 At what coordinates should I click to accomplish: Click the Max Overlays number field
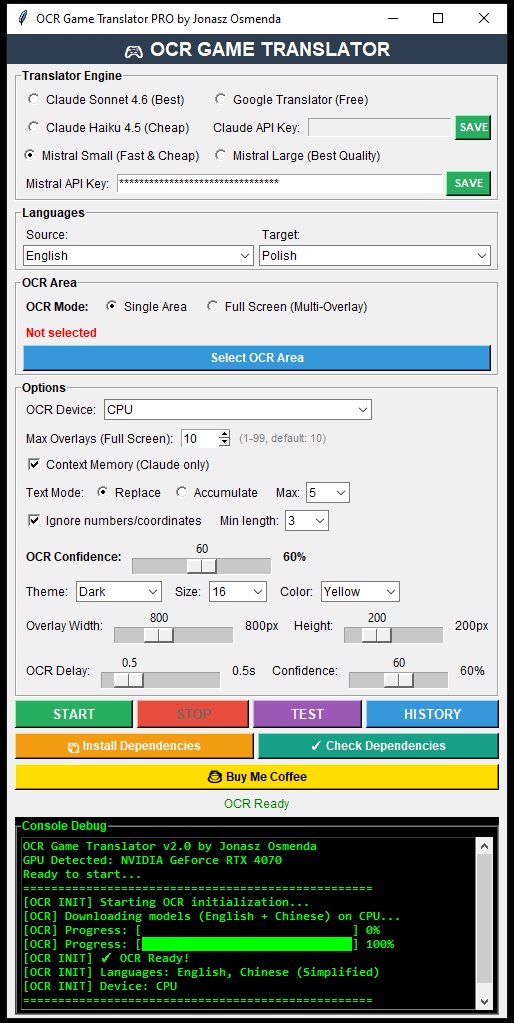click(x=199, y=438)
